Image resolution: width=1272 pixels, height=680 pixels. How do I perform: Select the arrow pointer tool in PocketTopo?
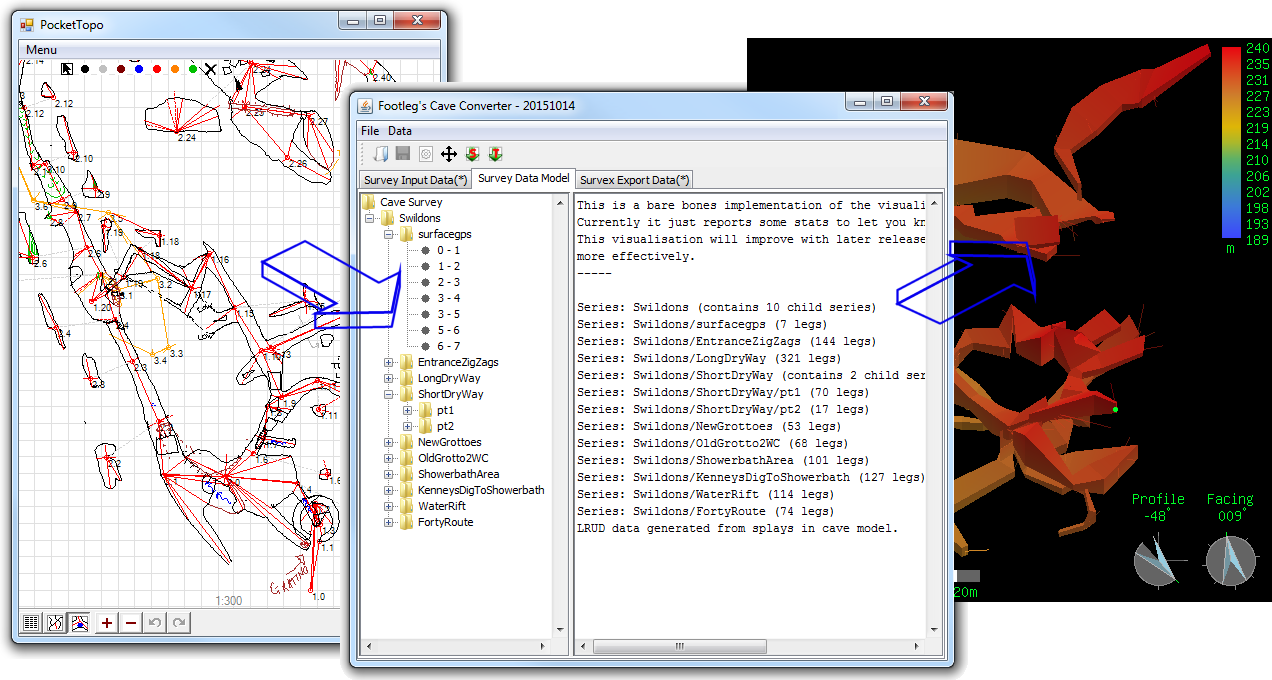tap(67, 69)
